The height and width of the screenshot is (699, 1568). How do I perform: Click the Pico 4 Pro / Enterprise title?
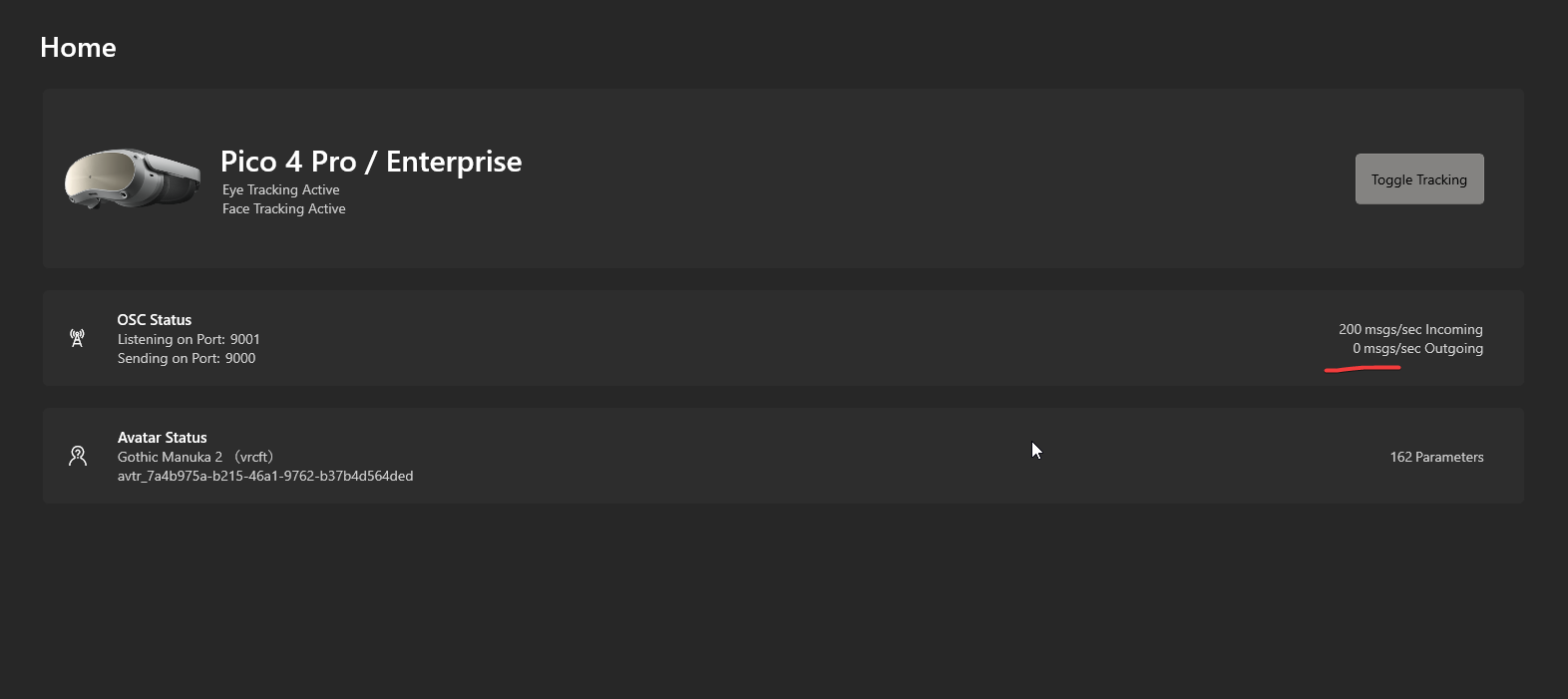pos(370,162)
